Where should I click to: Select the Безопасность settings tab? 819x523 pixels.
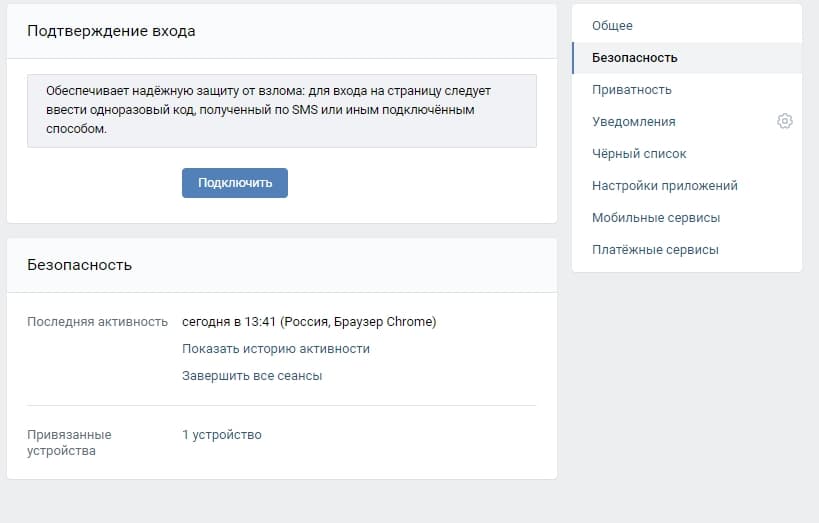[687, 57]
